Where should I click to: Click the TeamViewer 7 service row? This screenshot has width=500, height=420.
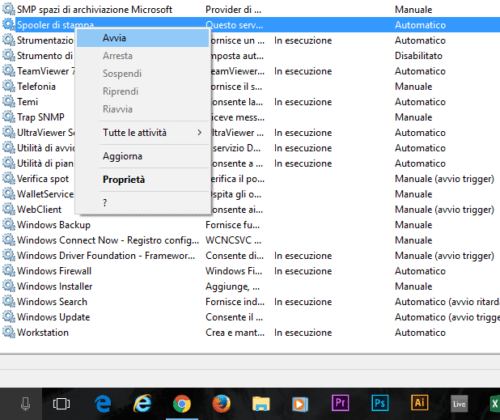click(46, 71)
